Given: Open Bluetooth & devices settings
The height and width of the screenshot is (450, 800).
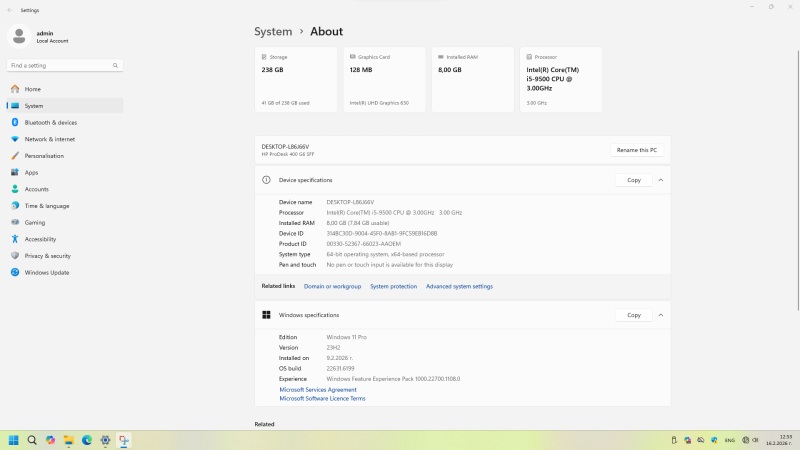Looking at the screenshot, I should (x=50, y=122).
